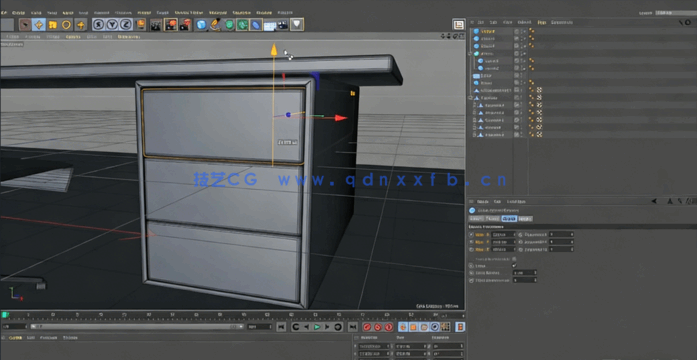The width and height of the screenshot is (697, 360).
Task: Add a light object
Action: [297, 25]
